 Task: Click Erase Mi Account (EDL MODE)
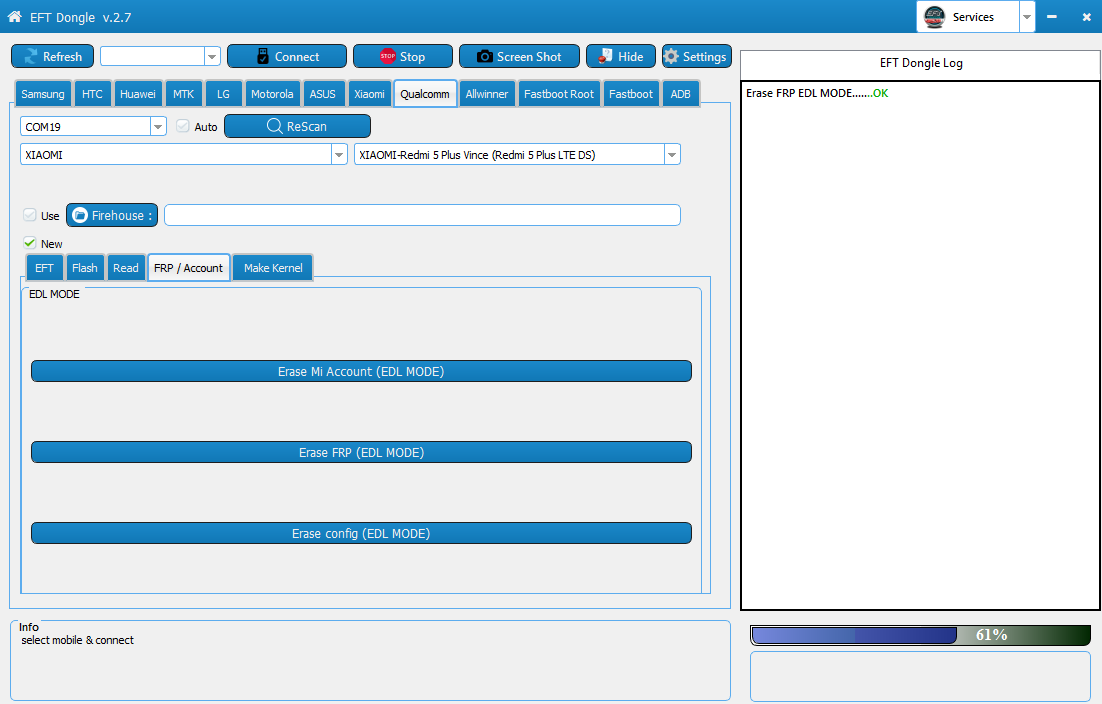pyautogui.click(x=361, y=371)
